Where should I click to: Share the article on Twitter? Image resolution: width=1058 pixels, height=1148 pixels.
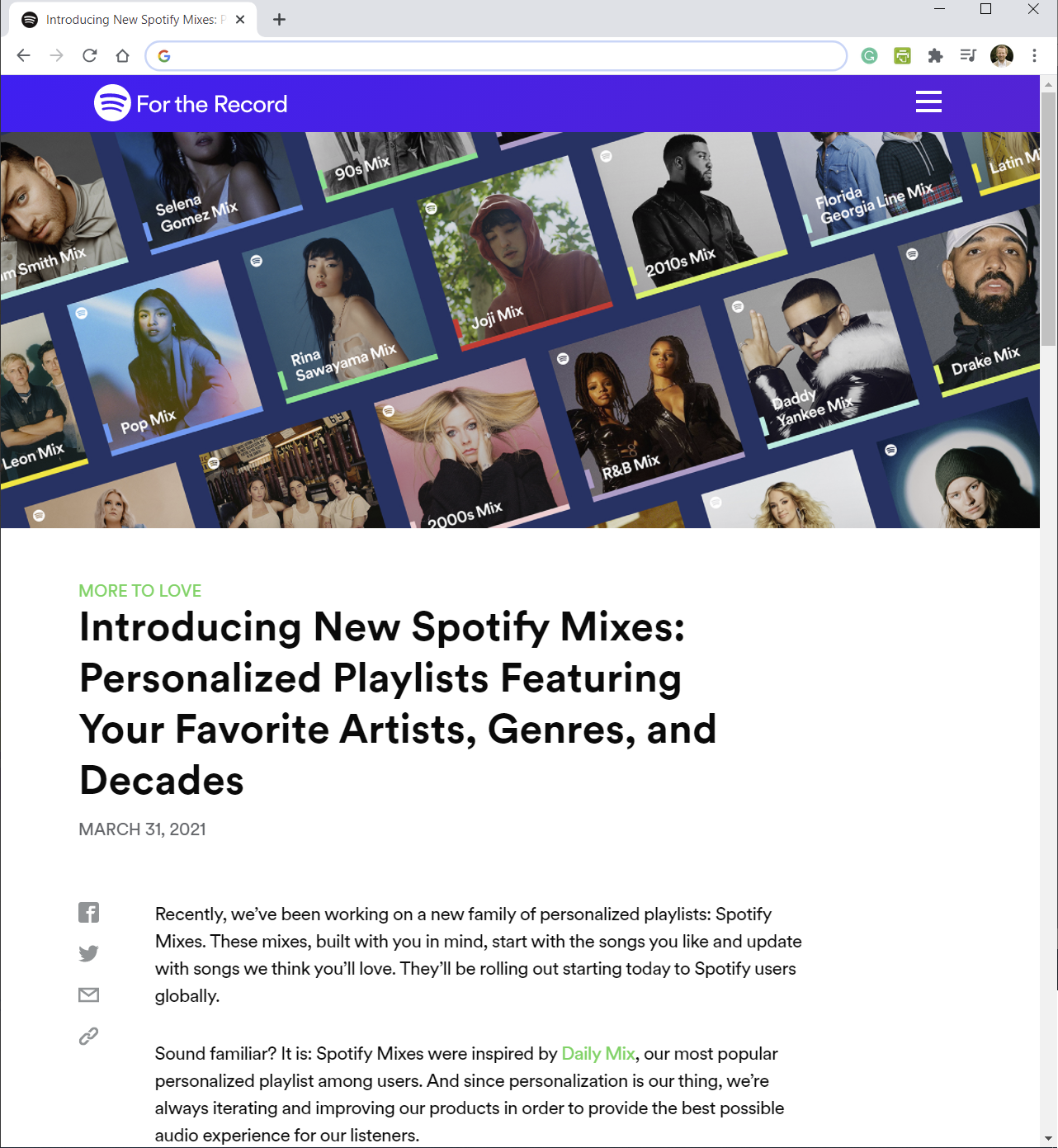[x=88, y=953]
